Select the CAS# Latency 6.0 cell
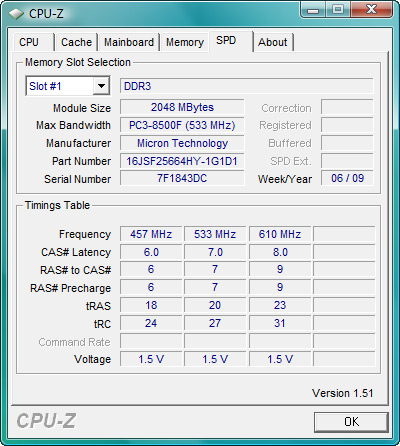This screenshot has width=400, height=446. 151,252
